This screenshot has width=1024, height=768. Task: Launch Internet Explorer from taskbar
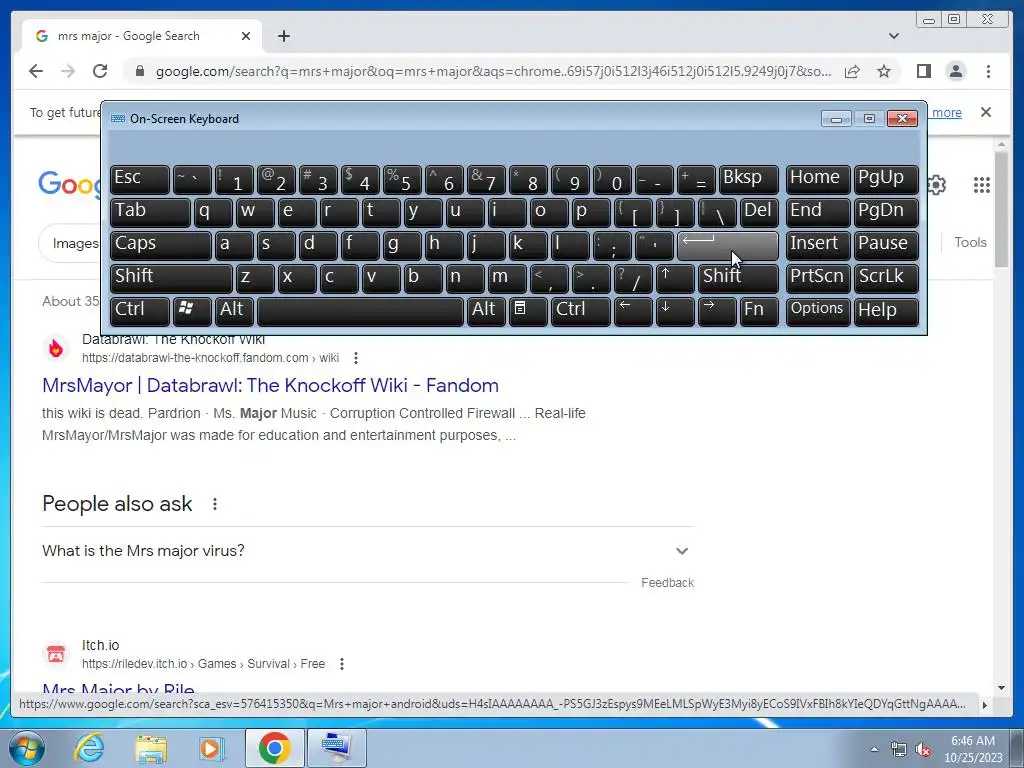pyautogui.click(x=88, y=748)
